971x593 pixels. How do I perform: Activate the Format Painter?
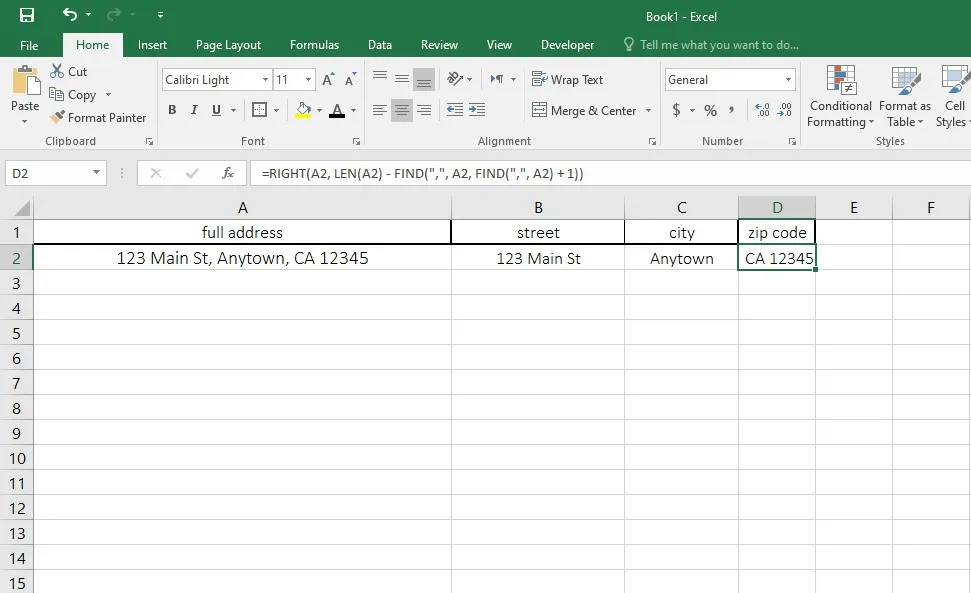pos(98,118)
